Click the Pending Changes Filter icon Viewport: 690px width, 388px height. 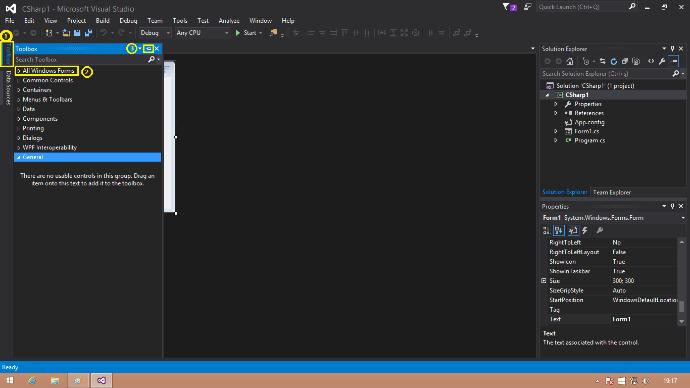[x=586, y=62]
